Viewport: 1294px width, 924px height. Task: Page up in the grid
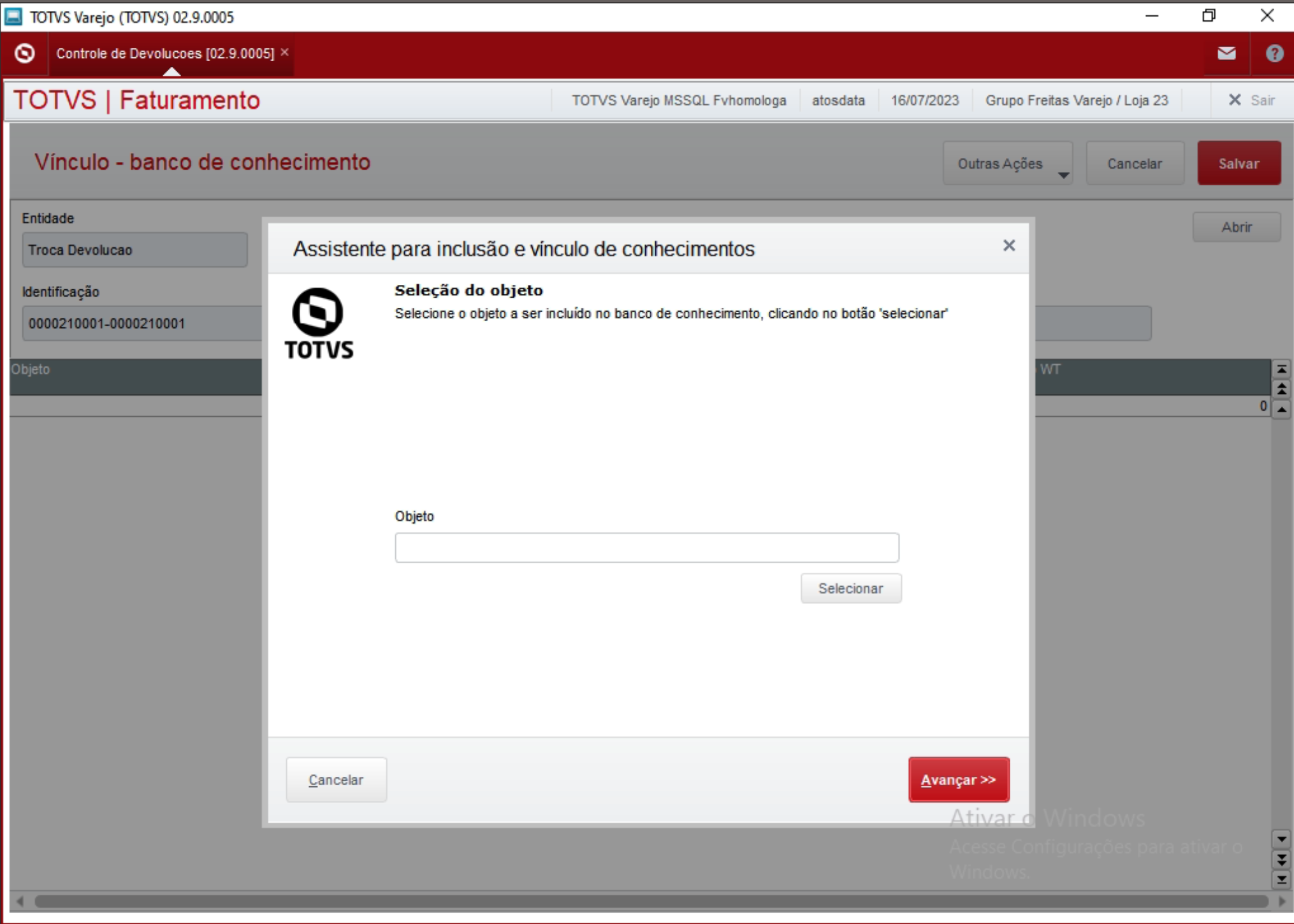point(1281,389)
